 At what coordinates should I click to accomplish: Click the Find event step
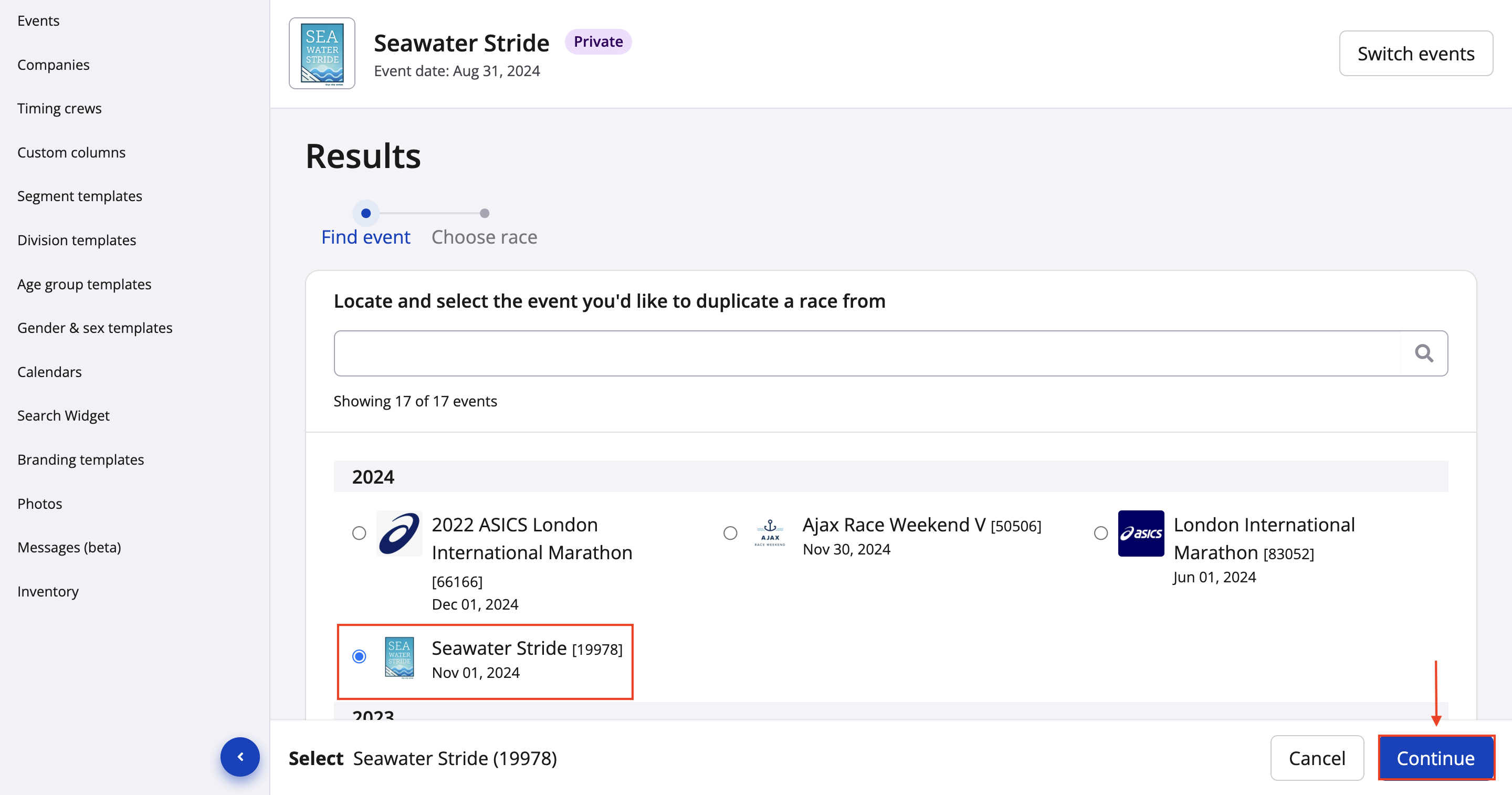click(365, 237)
